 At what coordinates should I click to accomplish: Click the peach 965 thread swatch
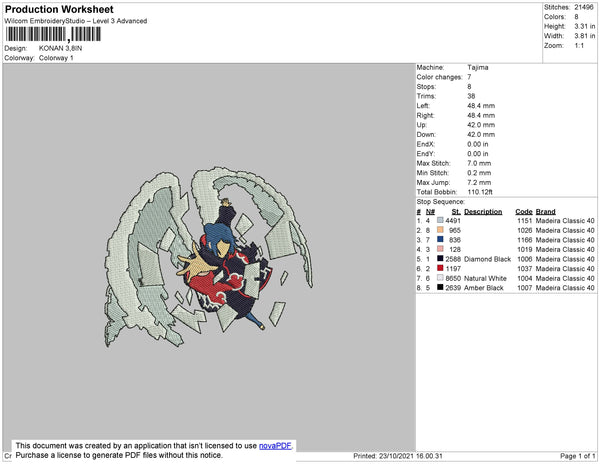[440, 230]
